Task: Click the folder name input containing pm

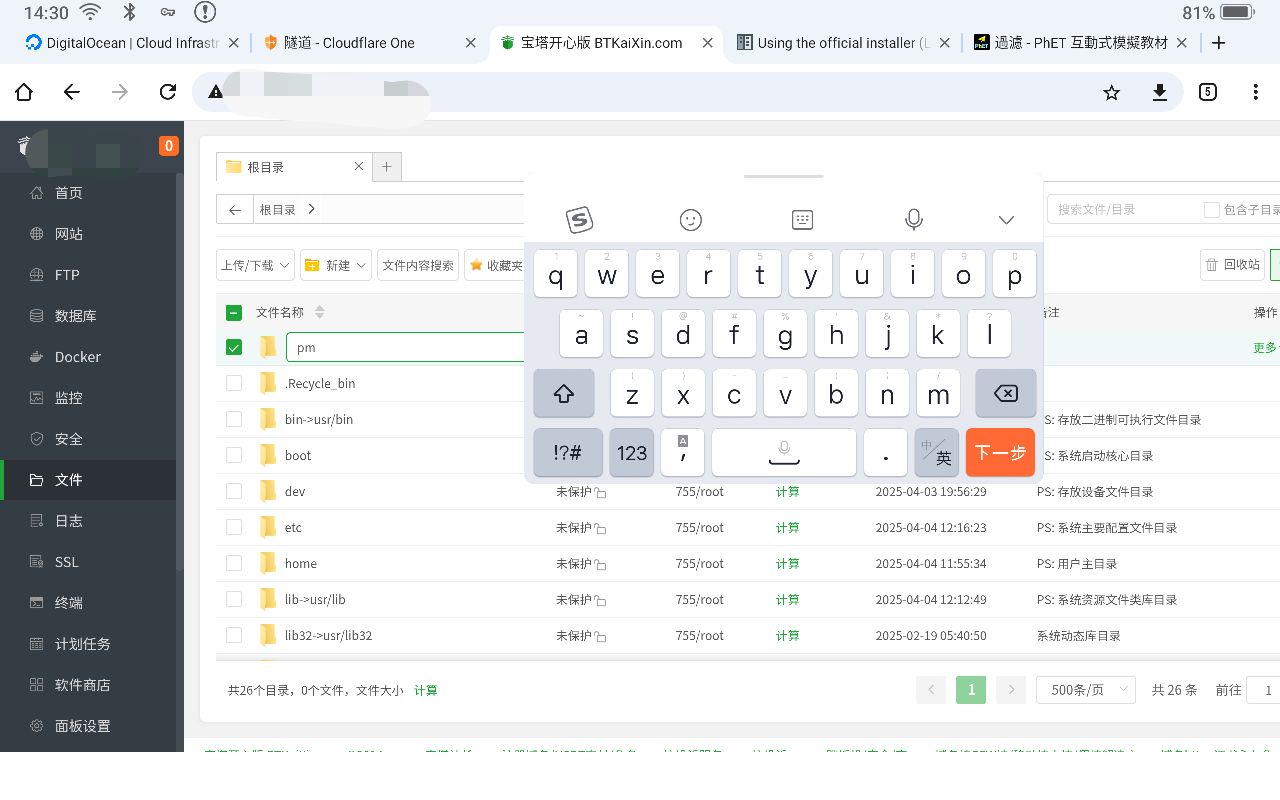Action: click(x=406, y=347)
